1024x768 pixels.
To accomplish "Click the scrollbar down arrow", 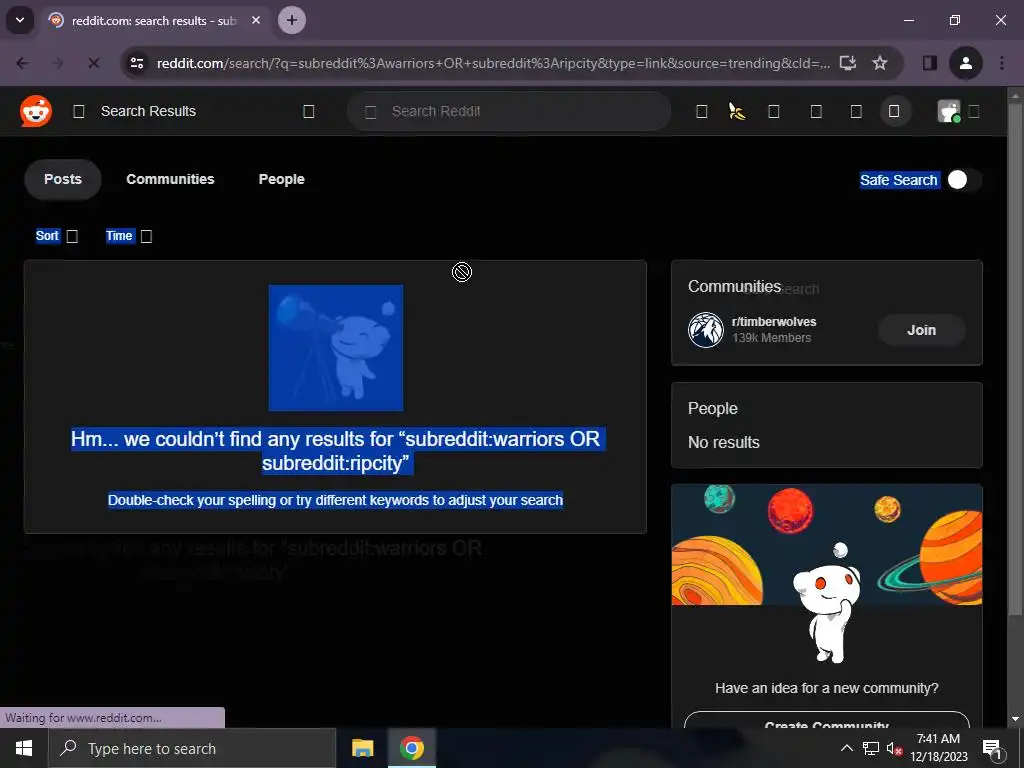I will point(1015,720).
